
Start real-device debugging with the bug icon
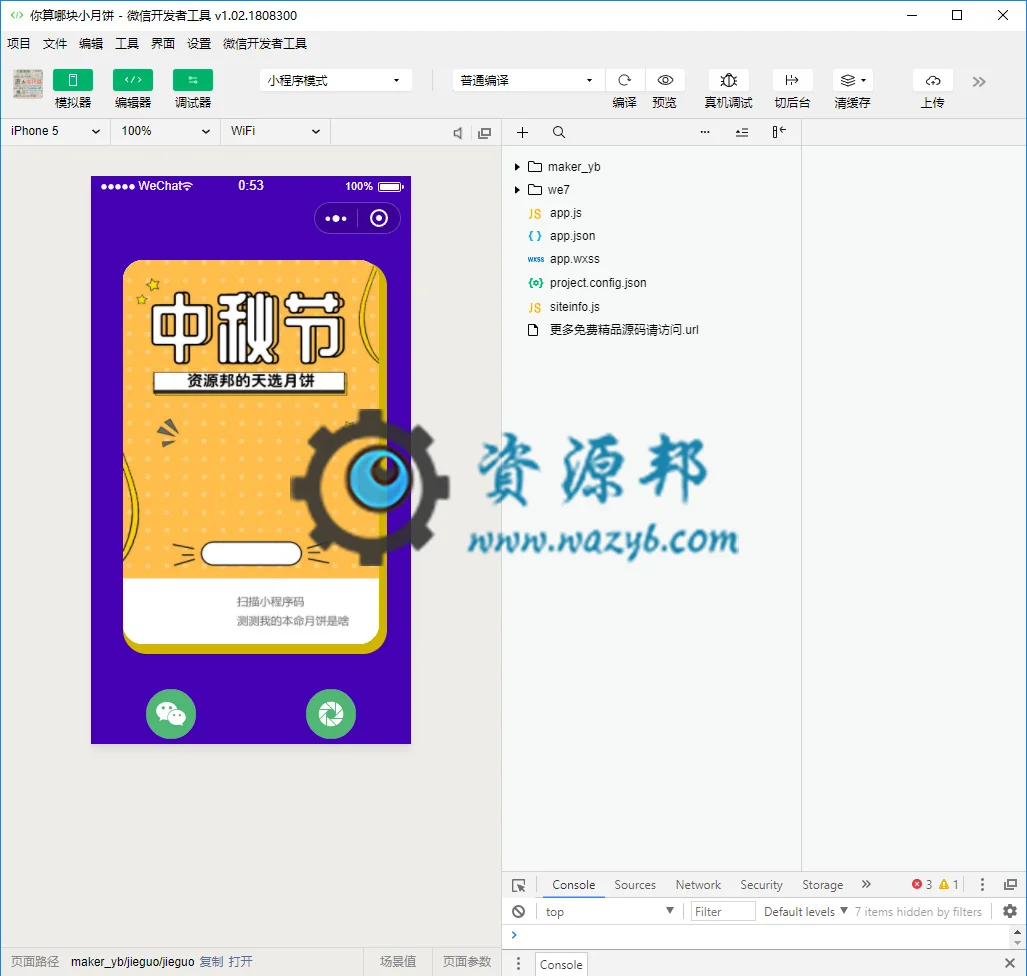pos(728,80)
